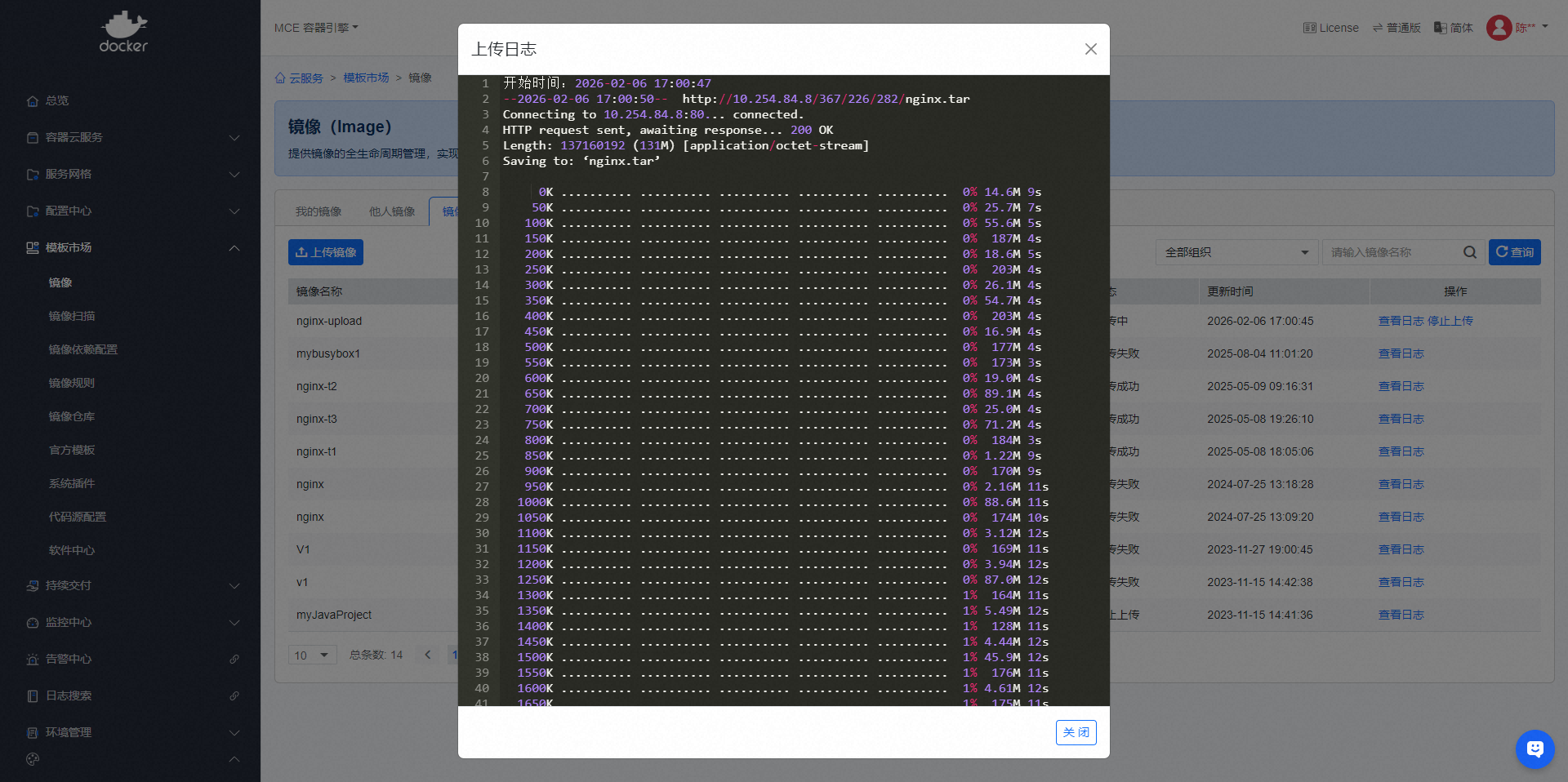This screenshot has height=782, width=1568.
Task: Collapse the 模板市场 sidebar section
Action: pos(234,247)
